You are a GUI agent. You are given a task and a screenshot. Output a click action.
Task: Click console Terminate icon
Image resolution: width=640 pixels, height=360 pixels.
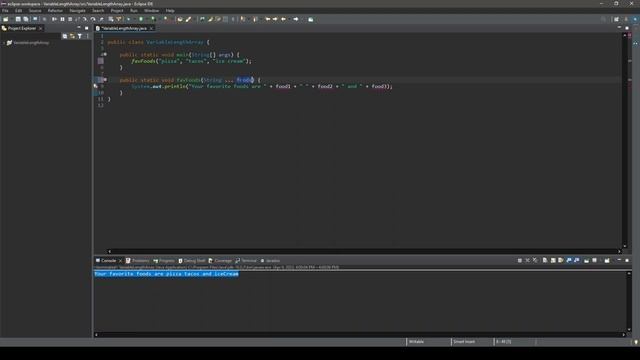click(x=520, y=260)
